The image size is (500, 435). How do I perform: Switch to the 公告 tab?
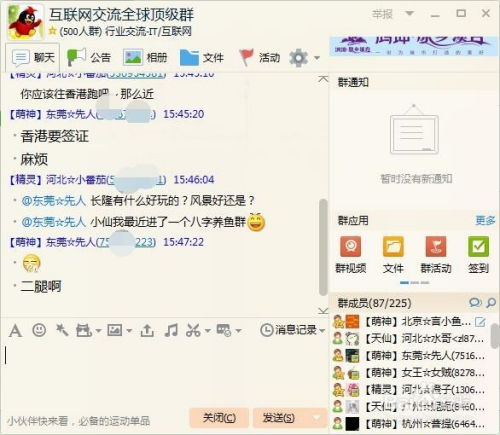point(89,57)
